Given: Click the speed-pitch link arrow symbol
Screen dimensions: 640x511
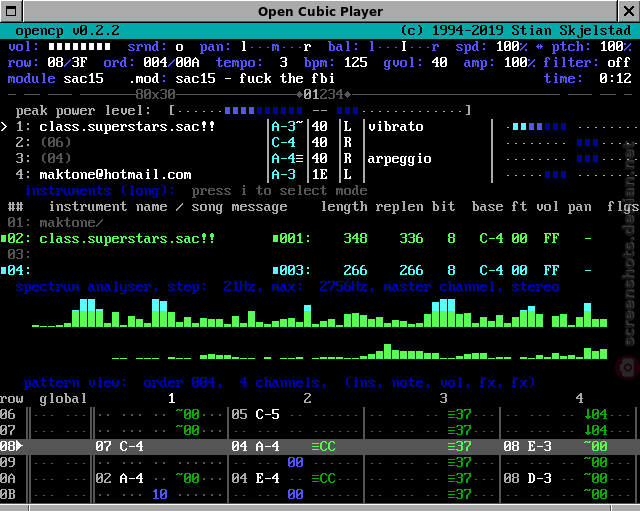Looking at the screenshot, I should point(540,47).
